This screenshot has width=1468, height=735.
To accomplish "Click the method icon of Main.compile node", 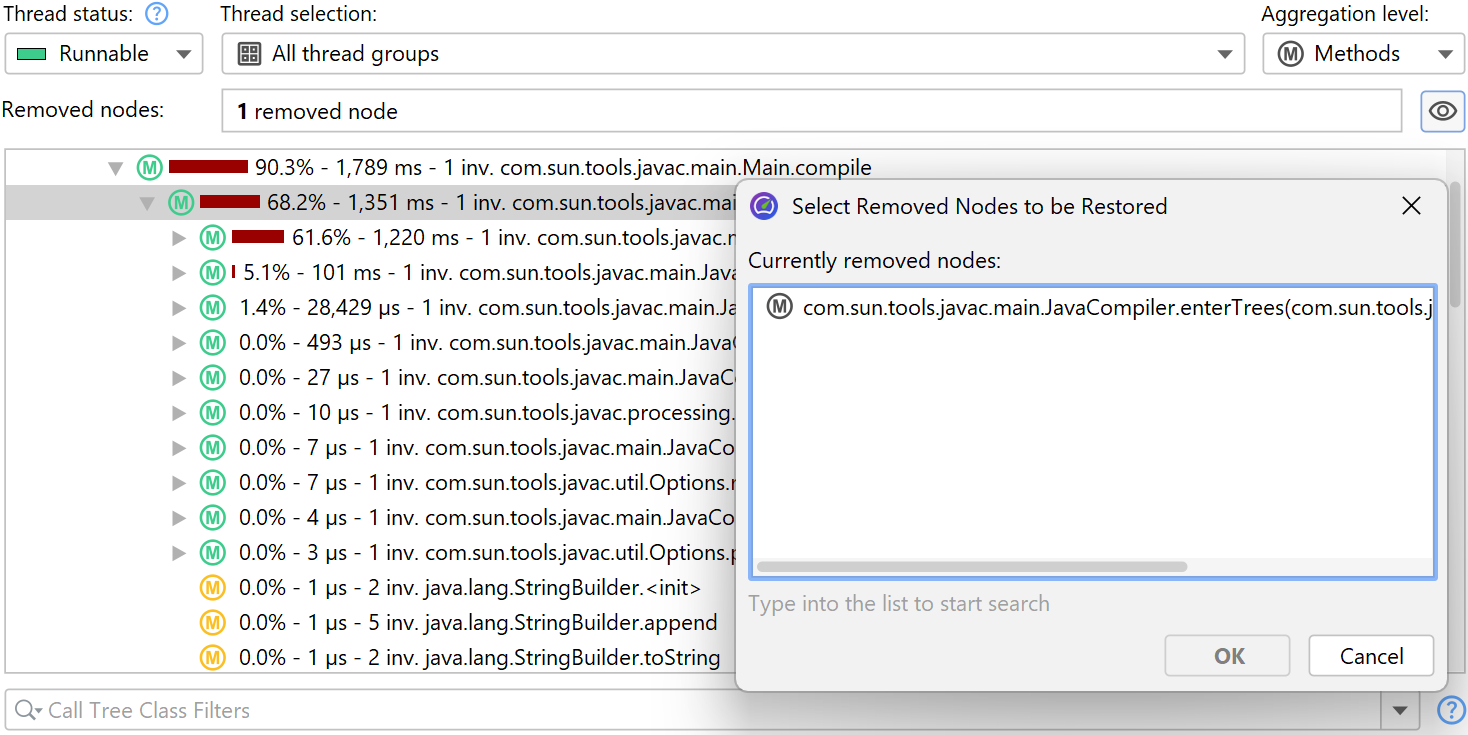I will point(149,167).
